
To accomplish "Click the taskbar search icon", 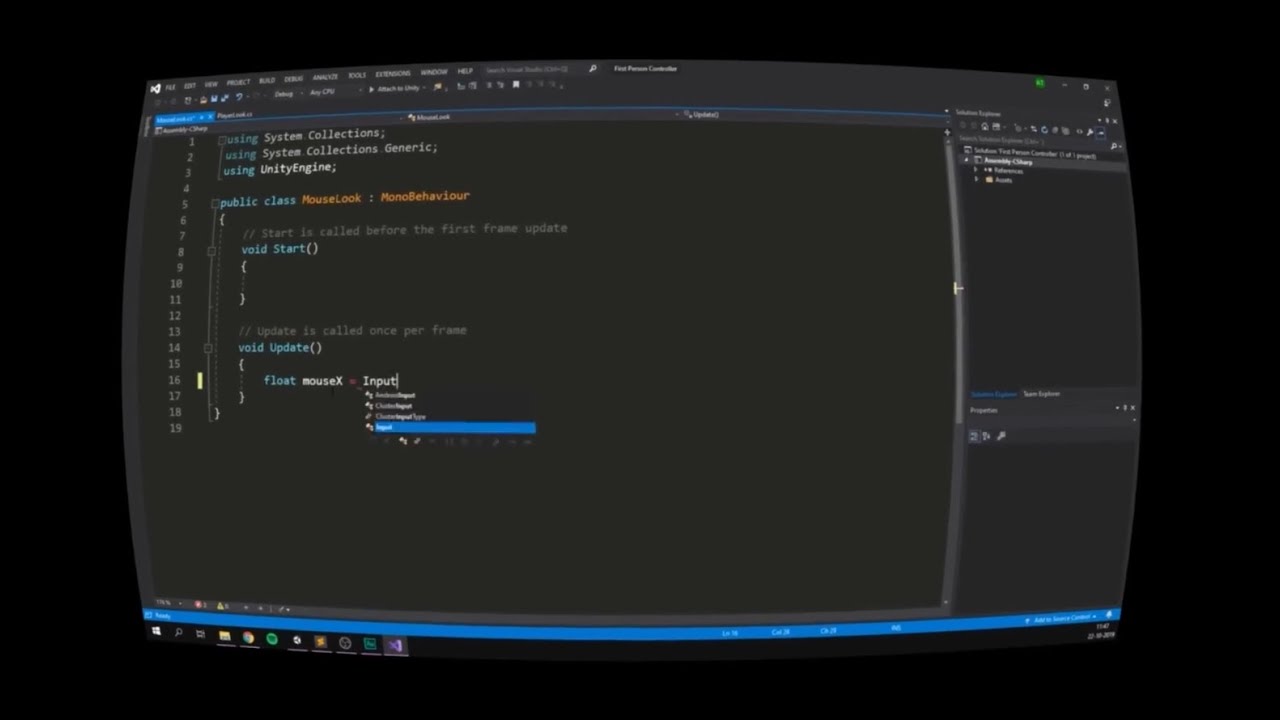I will (179, 632).
